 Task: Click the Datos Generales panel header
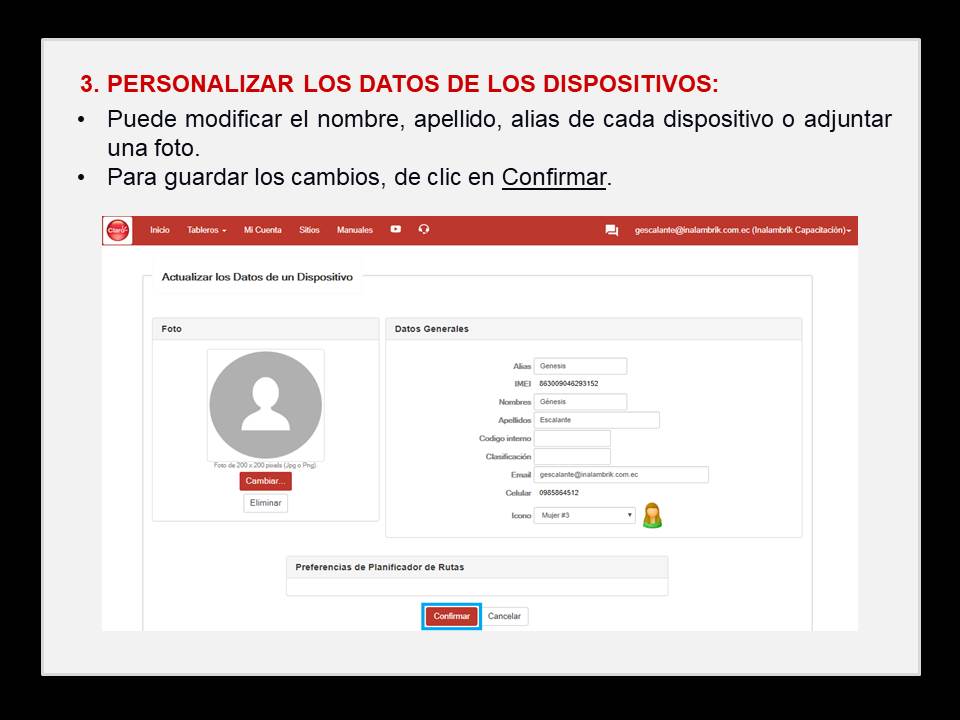pos(594,329)
